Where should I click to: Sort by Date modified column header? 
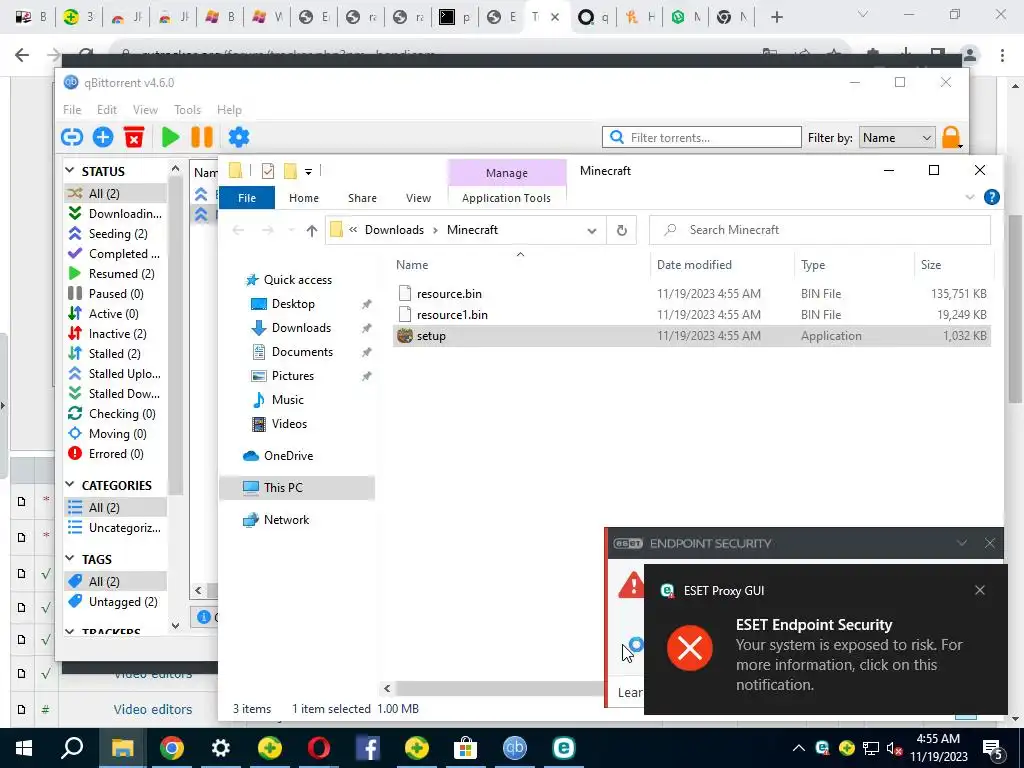coord(694,264)
